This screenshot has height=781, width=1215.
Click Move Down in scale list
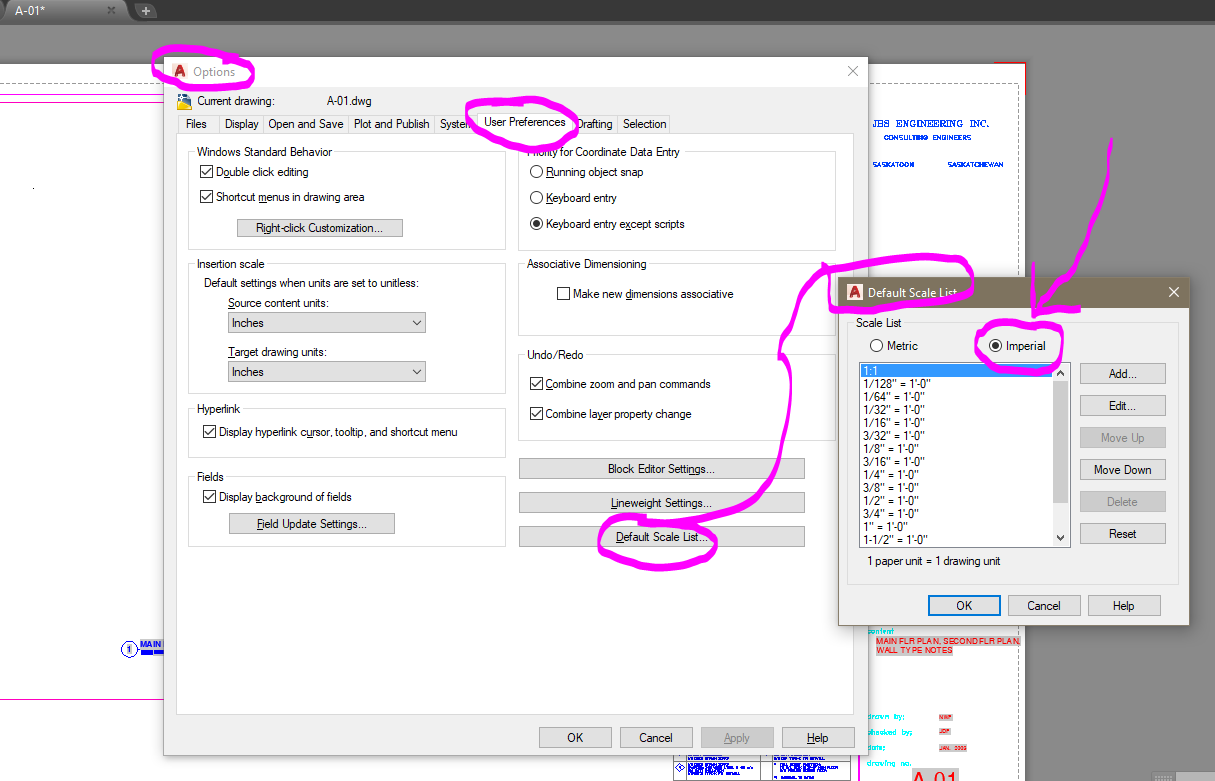point(1123,470)
